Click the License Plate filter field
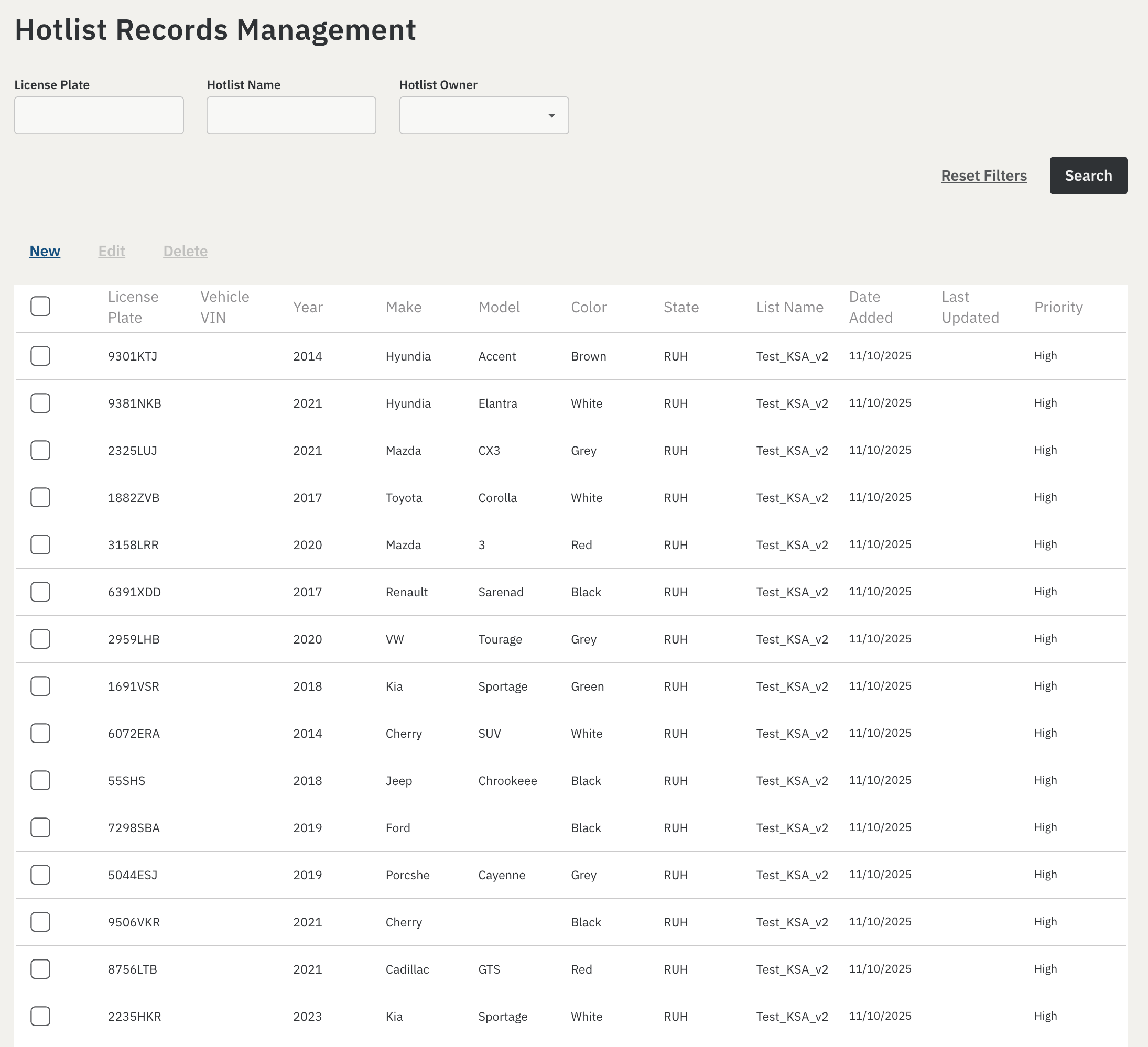The width and height of the screenshot is (1148, 1047). pyautogui.click(x=99, y=115)
